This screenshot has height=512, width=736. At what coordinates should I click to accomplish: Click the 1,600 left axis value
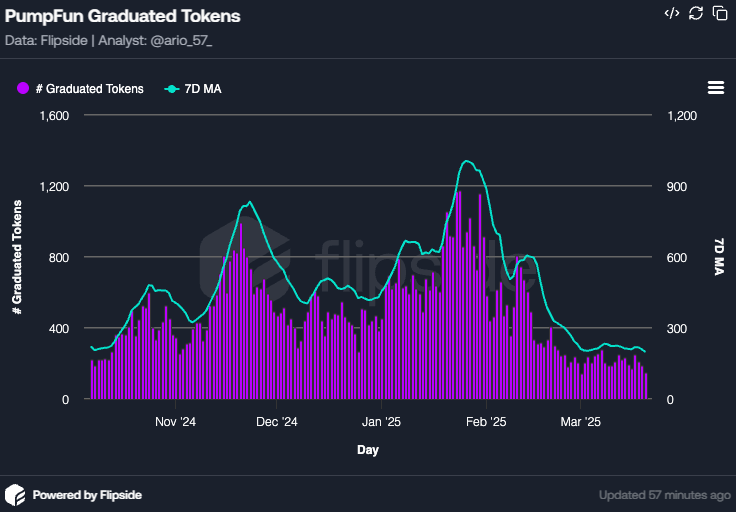click(54, 115)
